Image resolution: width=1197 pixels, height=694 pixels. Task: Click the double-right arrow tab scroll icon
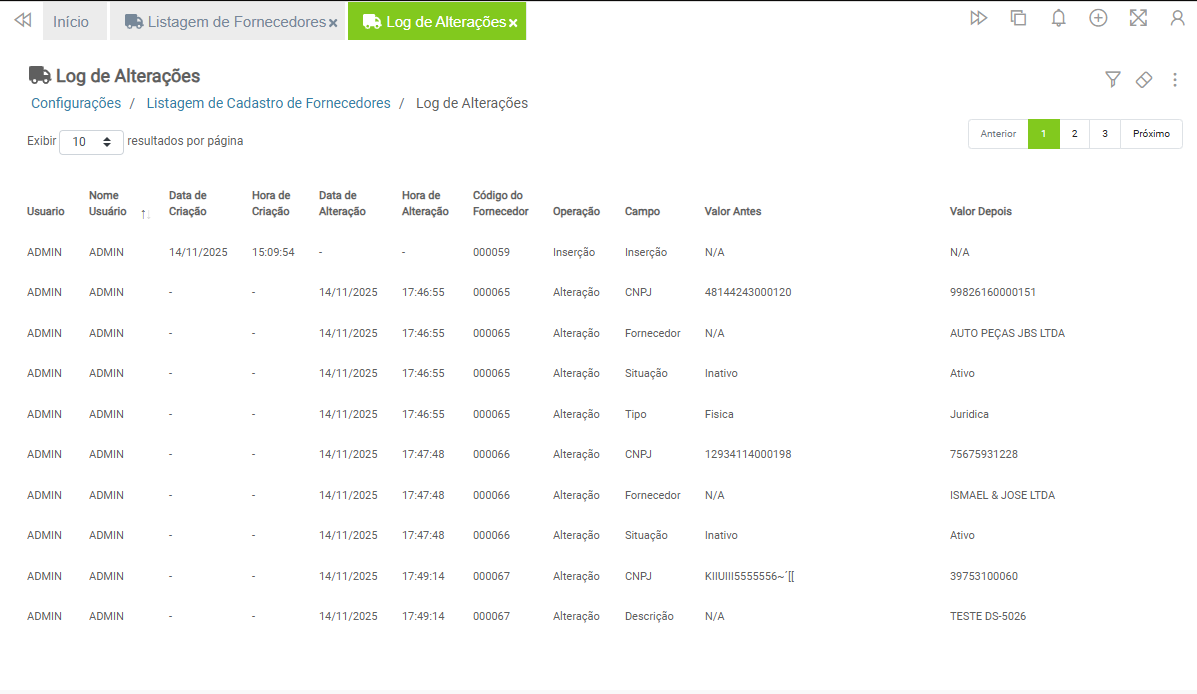tap(978, 18)
